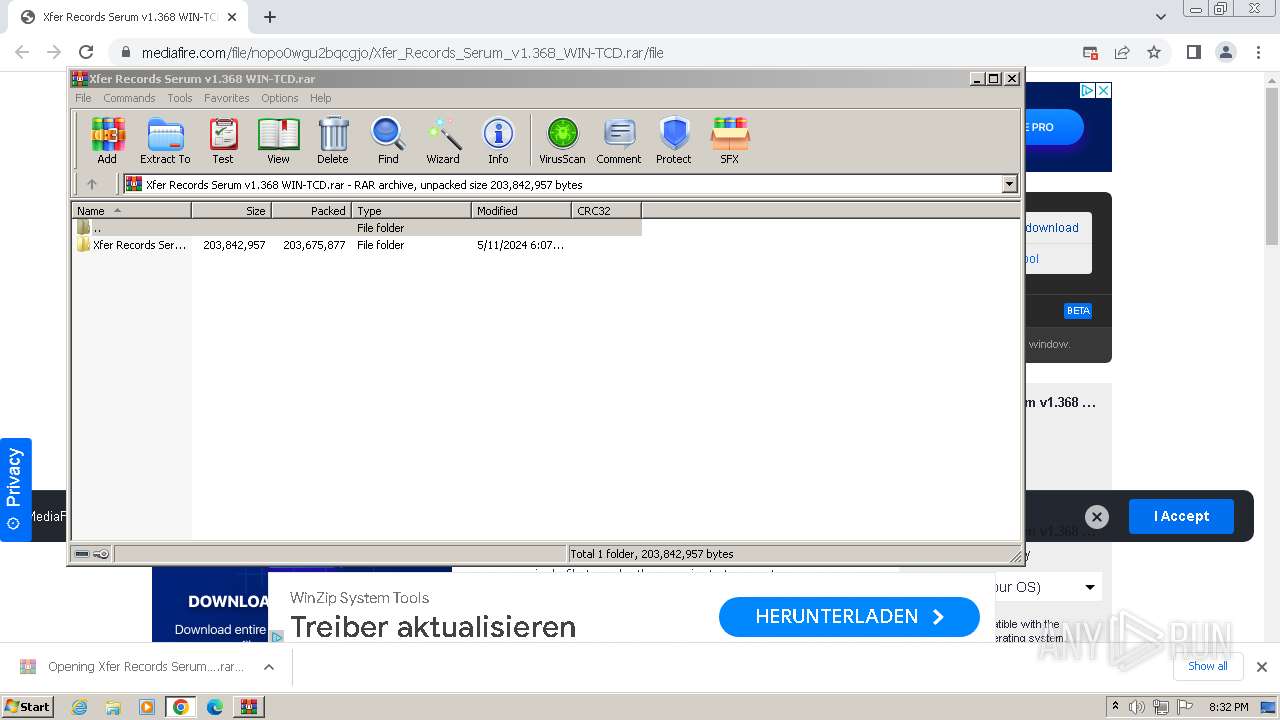Open the Help menu
This screenshot has width=1280, height=720.
pos(320,98)
